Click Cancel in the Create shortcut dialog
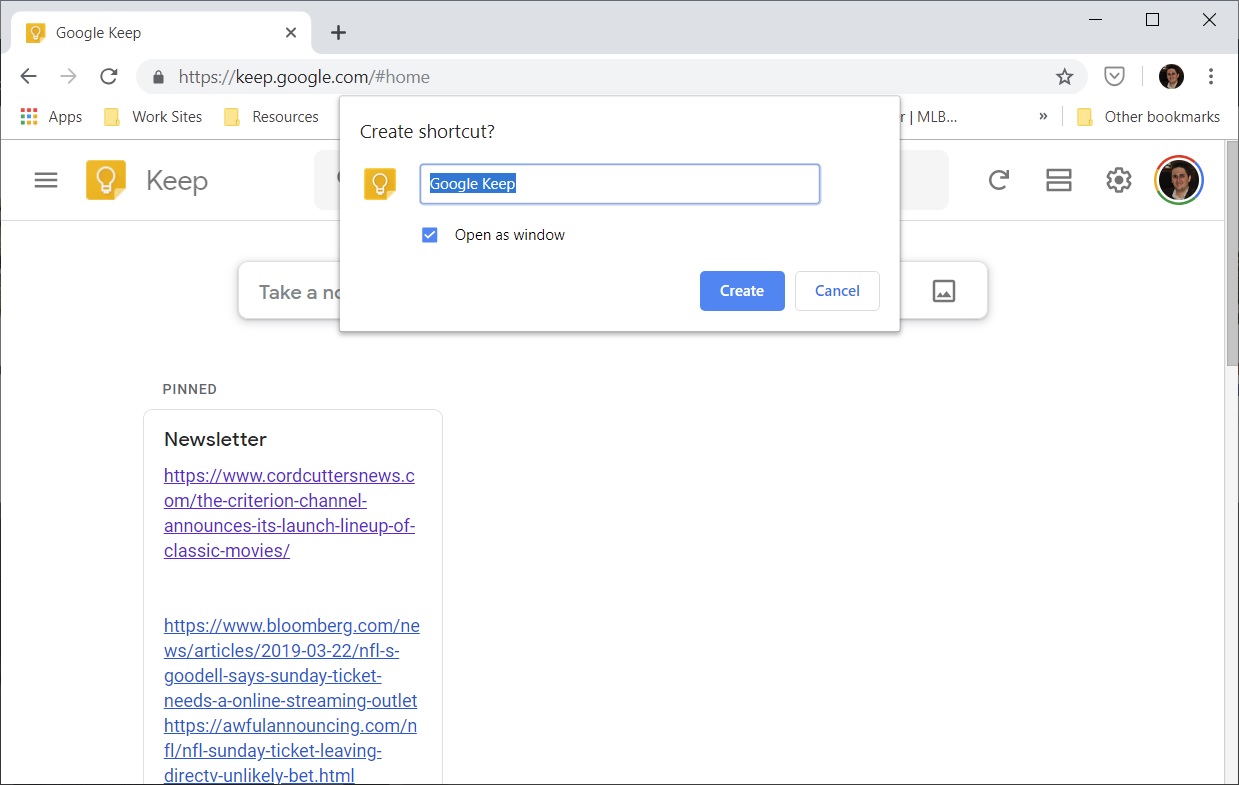Image resolution: width=1239 pixels, height=785 pixels. [837, 291]
